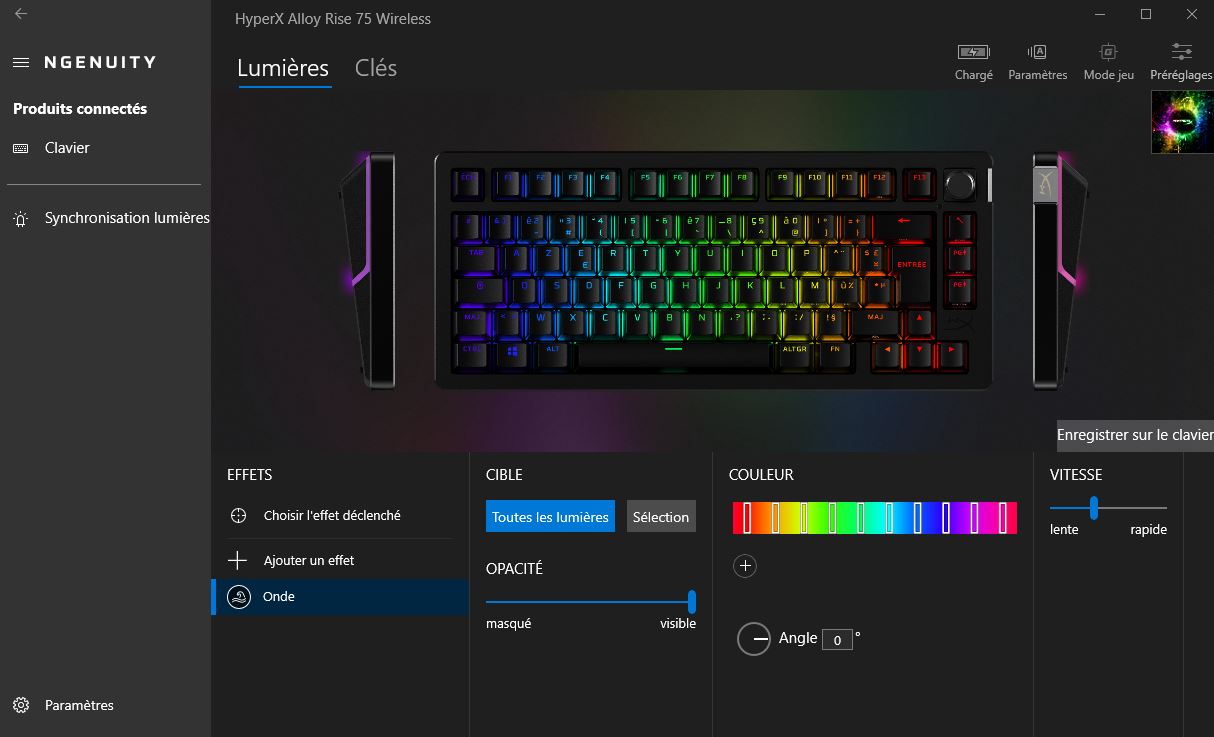This screenshot has height=737, width=1214.
Task: Click the angle dial icon
Action: [x=754, y=638]
